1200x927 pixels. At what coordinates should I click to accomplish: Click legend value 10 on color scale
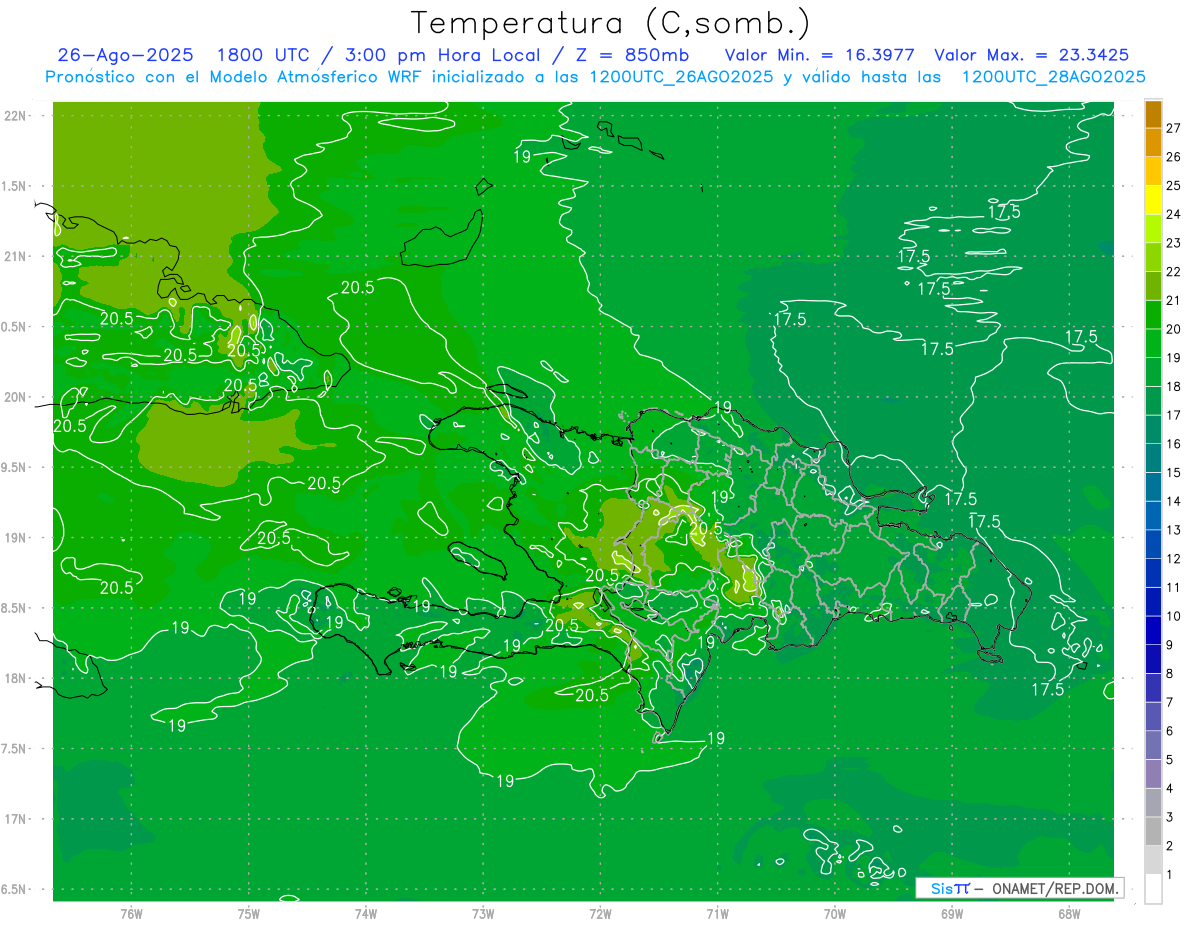(1174, 616)
